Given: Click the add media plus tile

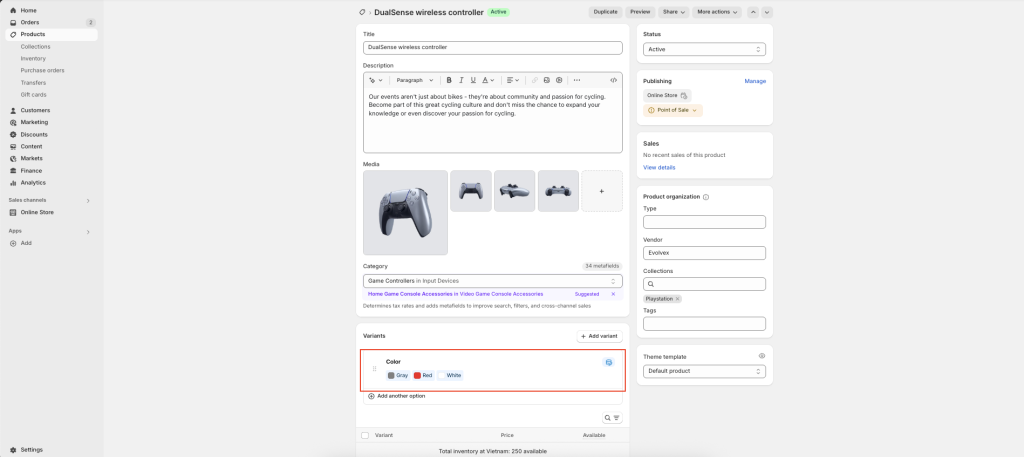Looking at the screenshot, I should [x=601, y=191].
